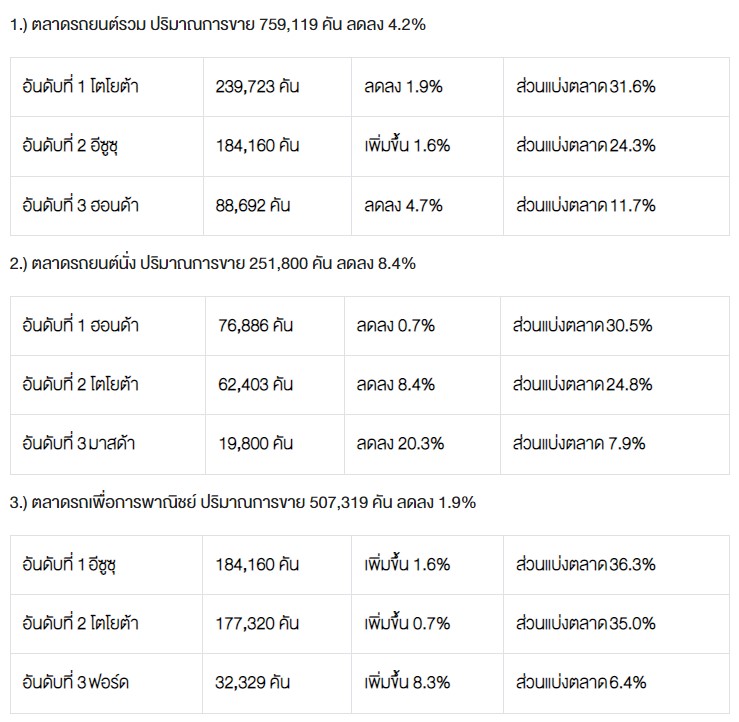The width and height of the screenshot is (739, 722).
Task: Select the ลดลง 4.7% cell
Action: pos(403,206)
